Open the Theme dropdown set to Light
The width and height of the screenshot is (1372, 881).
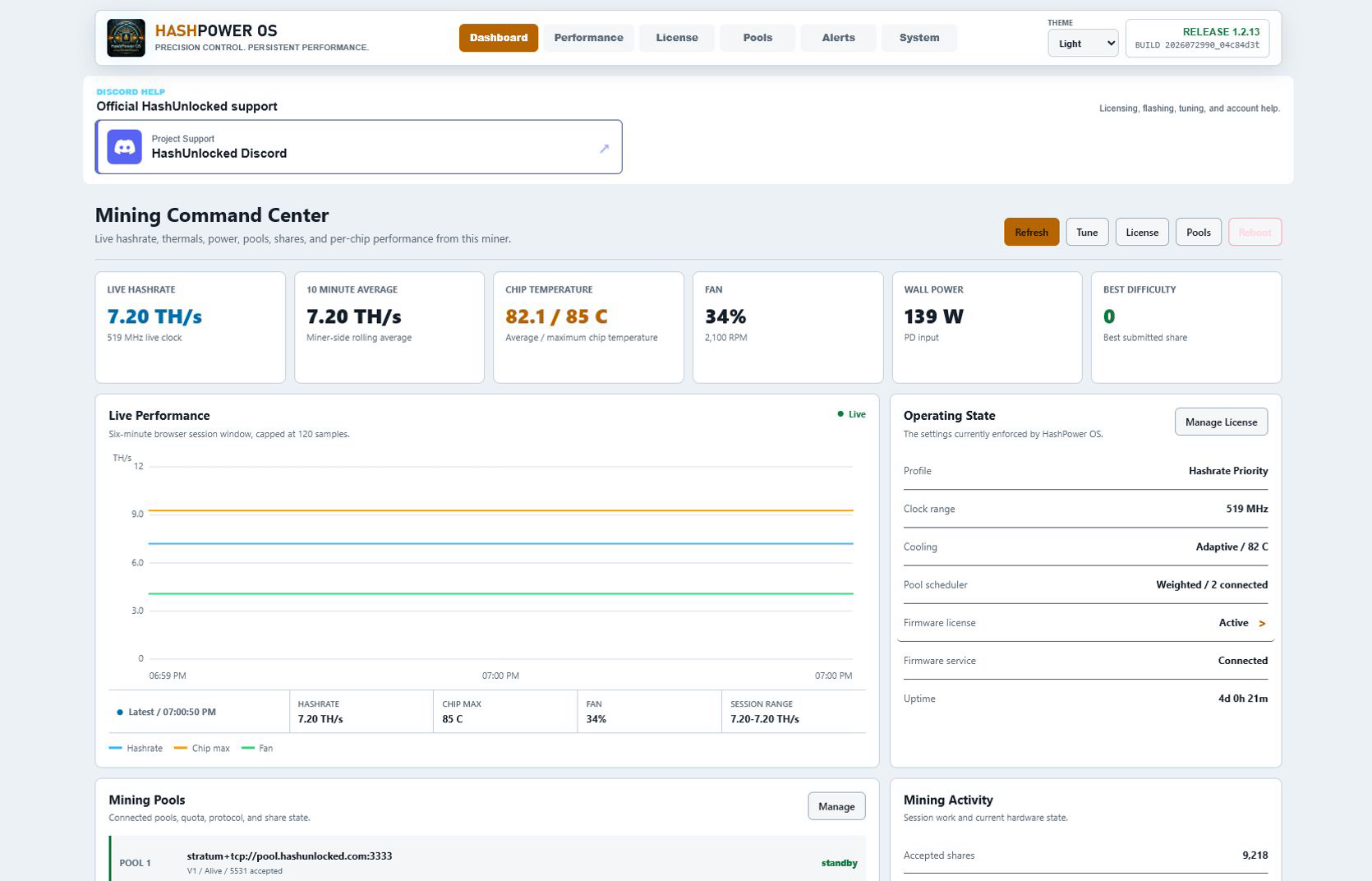1083,44
